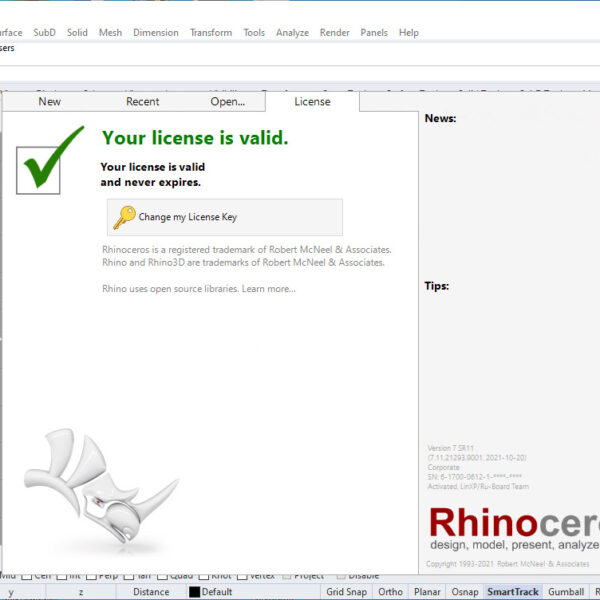
Task: Open the Tools menu
Action: [x=254, y=33]
